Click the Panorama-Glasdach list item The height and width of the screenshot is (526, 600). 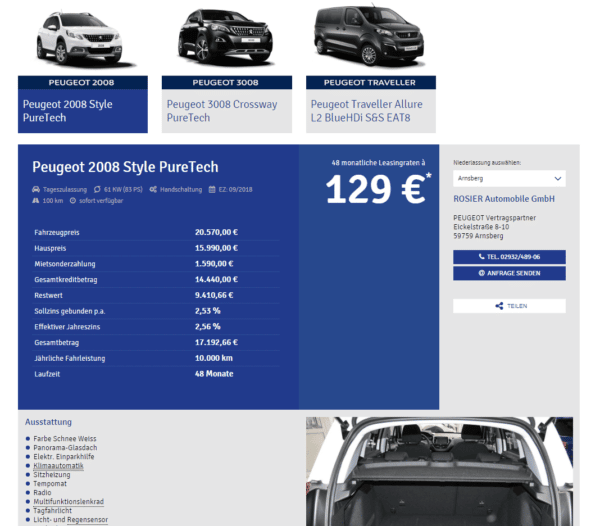pyautogui.click(x=65, y=448)
